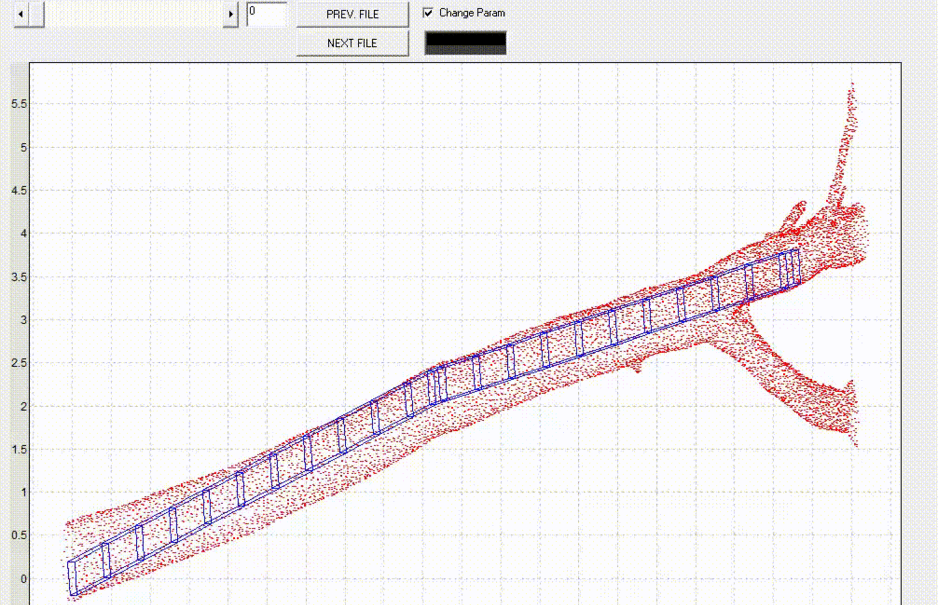Click the PREV. FILE button
The width and height of the screenshot is (938, 605).
coord(352,14)
